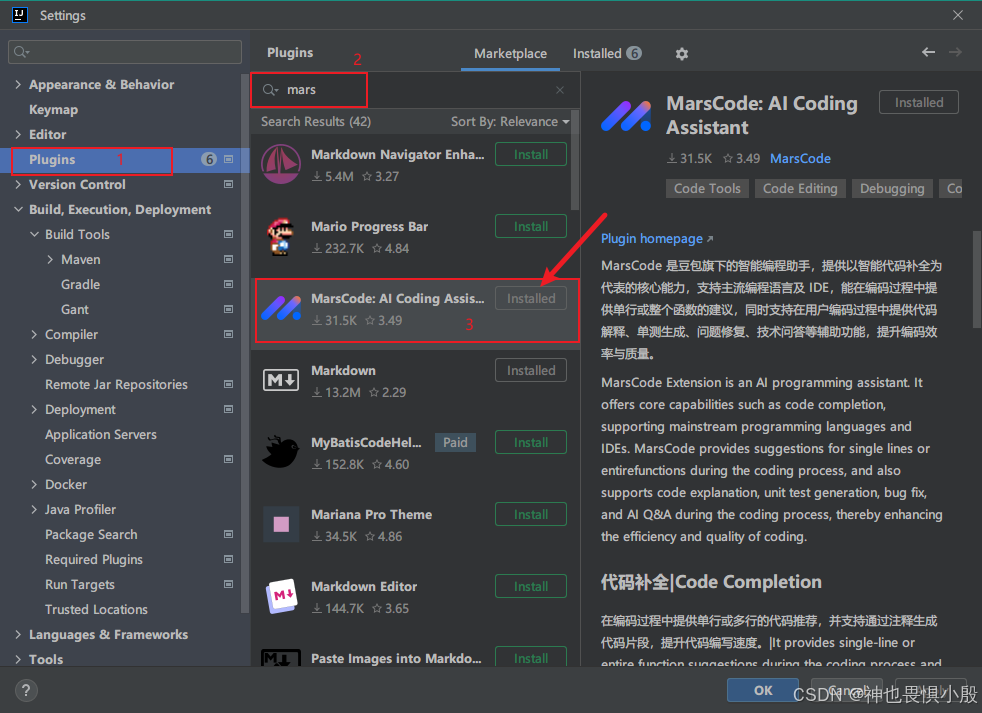Expand the Version Control node
Viewport: 982px width, 713px height.
click(18, 185)
